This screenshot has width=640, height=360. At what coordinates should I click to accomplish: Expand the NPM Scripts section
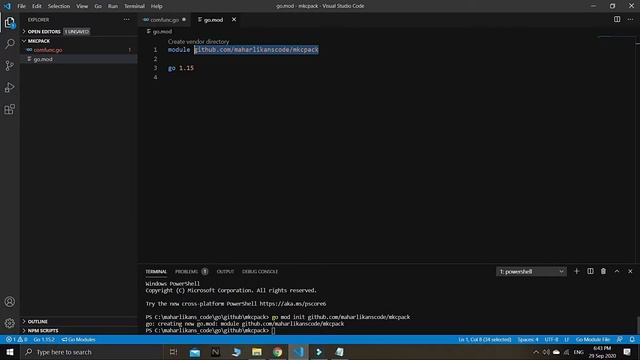(x=43, y=331)
